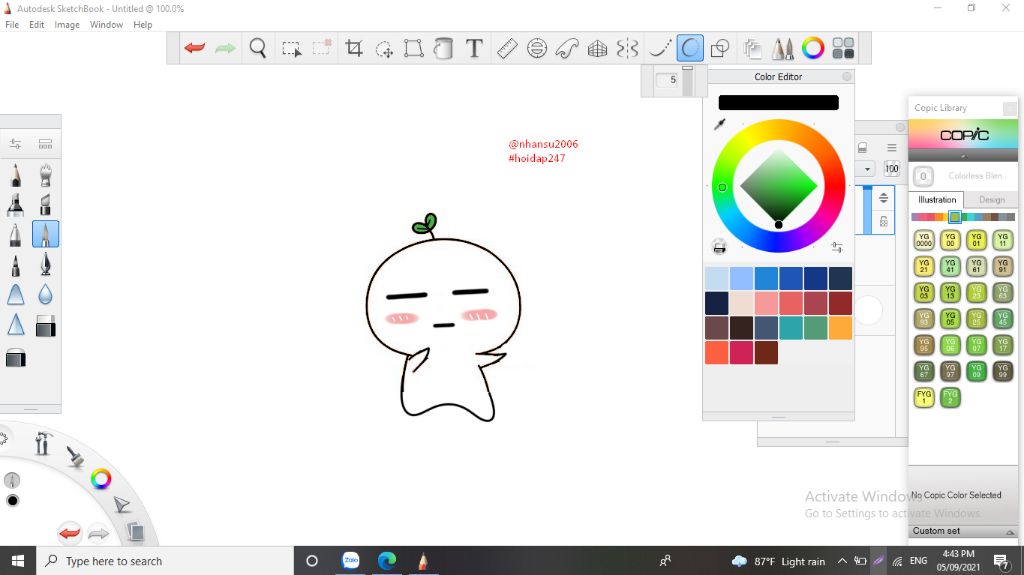Viewport: 1024px width, 575px height.
Task: Click the Colorless Blender button
Action: click(923, 176)
